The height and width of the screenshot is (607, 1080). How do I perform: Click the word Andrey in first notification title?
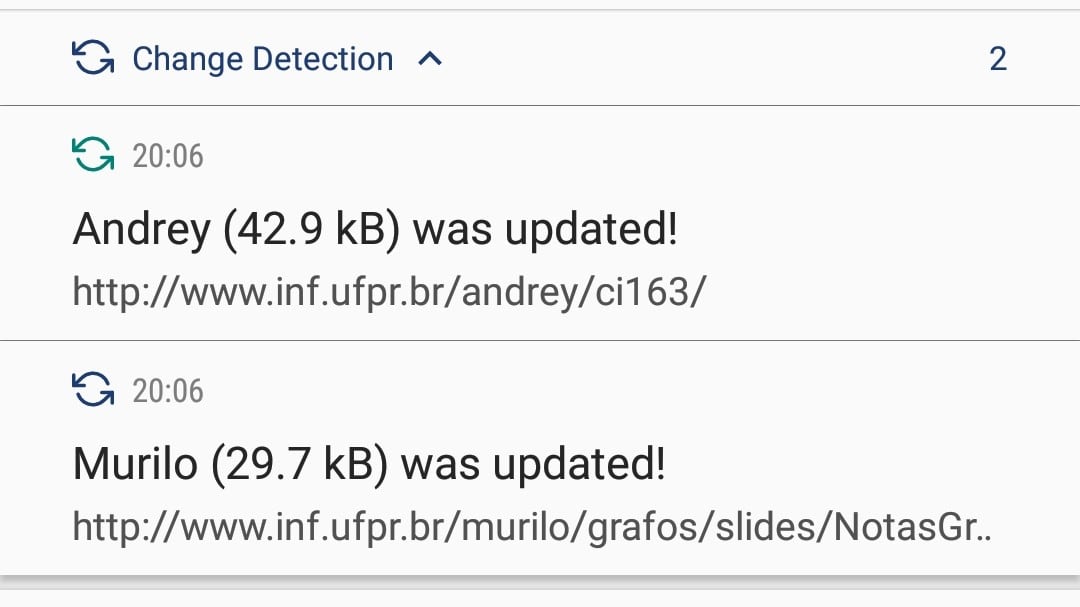pyautogui.click(x=141, y=229)
